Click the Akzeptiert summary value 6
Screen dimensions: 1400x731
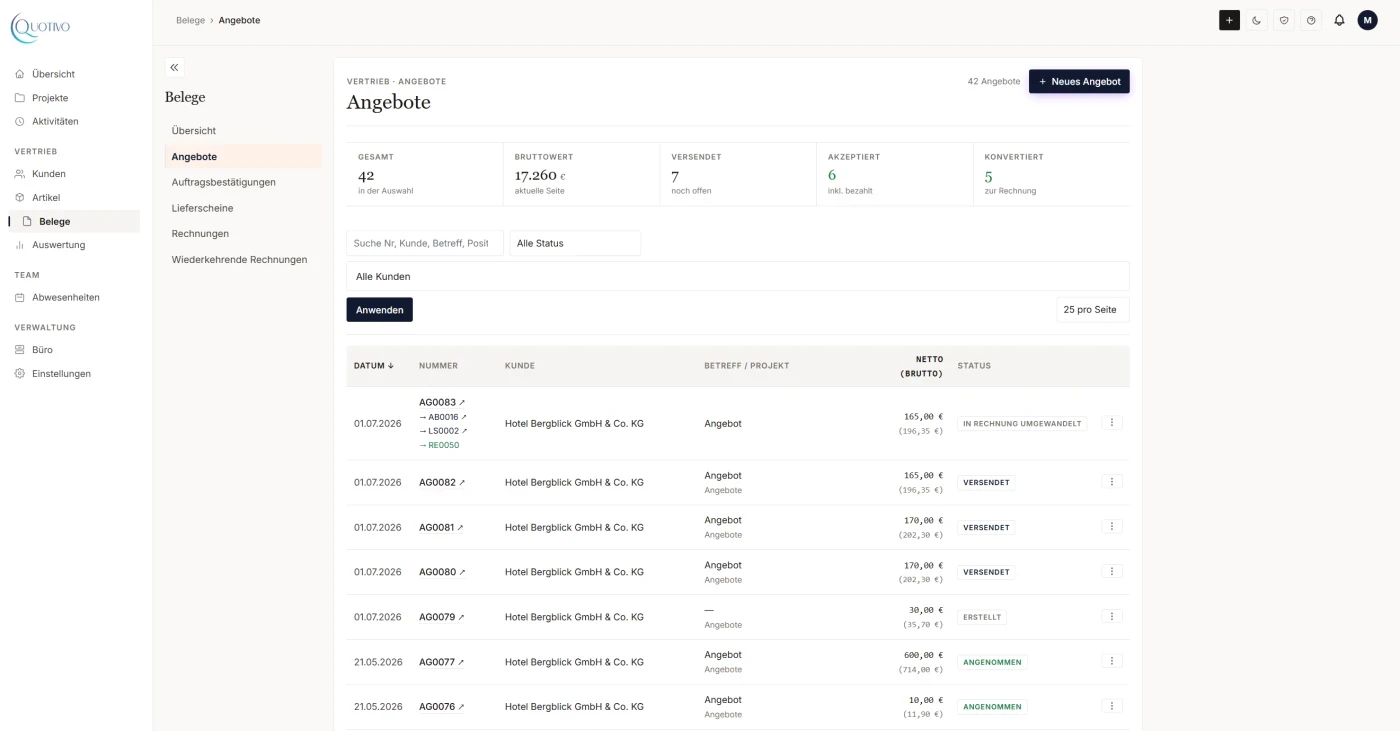pos(832,175)
